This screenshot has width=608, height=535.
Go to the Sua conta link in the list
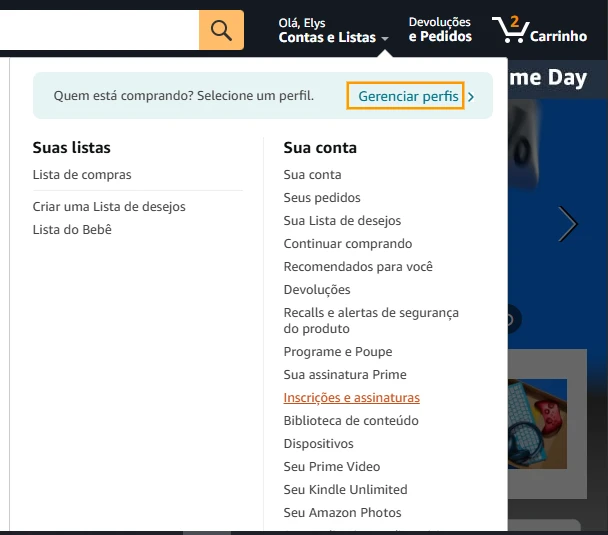pyautogui.click(x=312, y=175)
